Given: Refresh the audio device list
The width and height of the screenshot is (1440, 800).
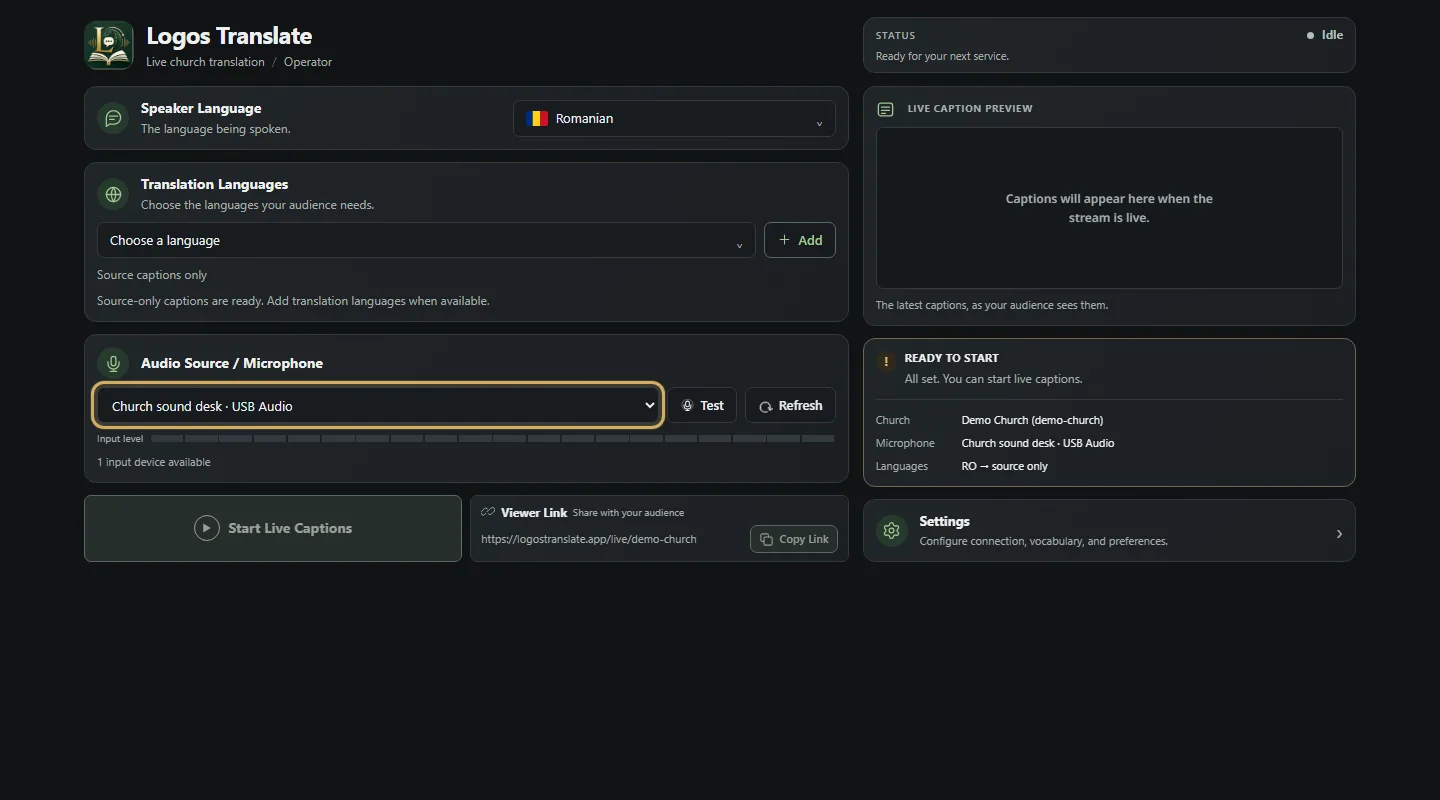Looking at the screenshot, I should pyautogui.click(x=790, y=405).
